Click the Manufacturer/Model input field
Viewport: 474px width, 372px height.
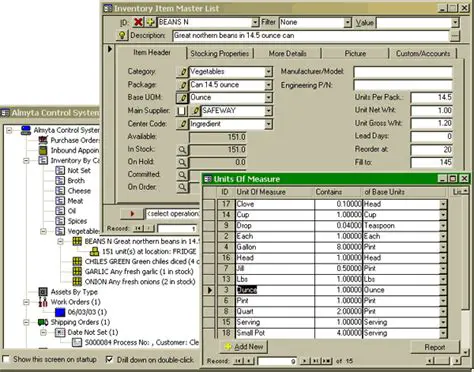[x=403, y=72]
